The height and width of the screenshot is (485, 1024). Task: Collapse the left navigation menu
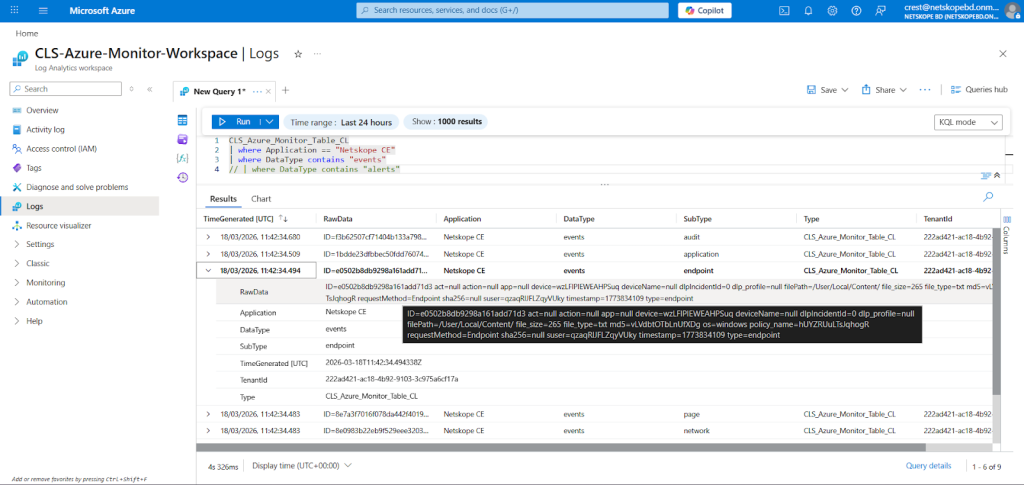coord(149,89)
